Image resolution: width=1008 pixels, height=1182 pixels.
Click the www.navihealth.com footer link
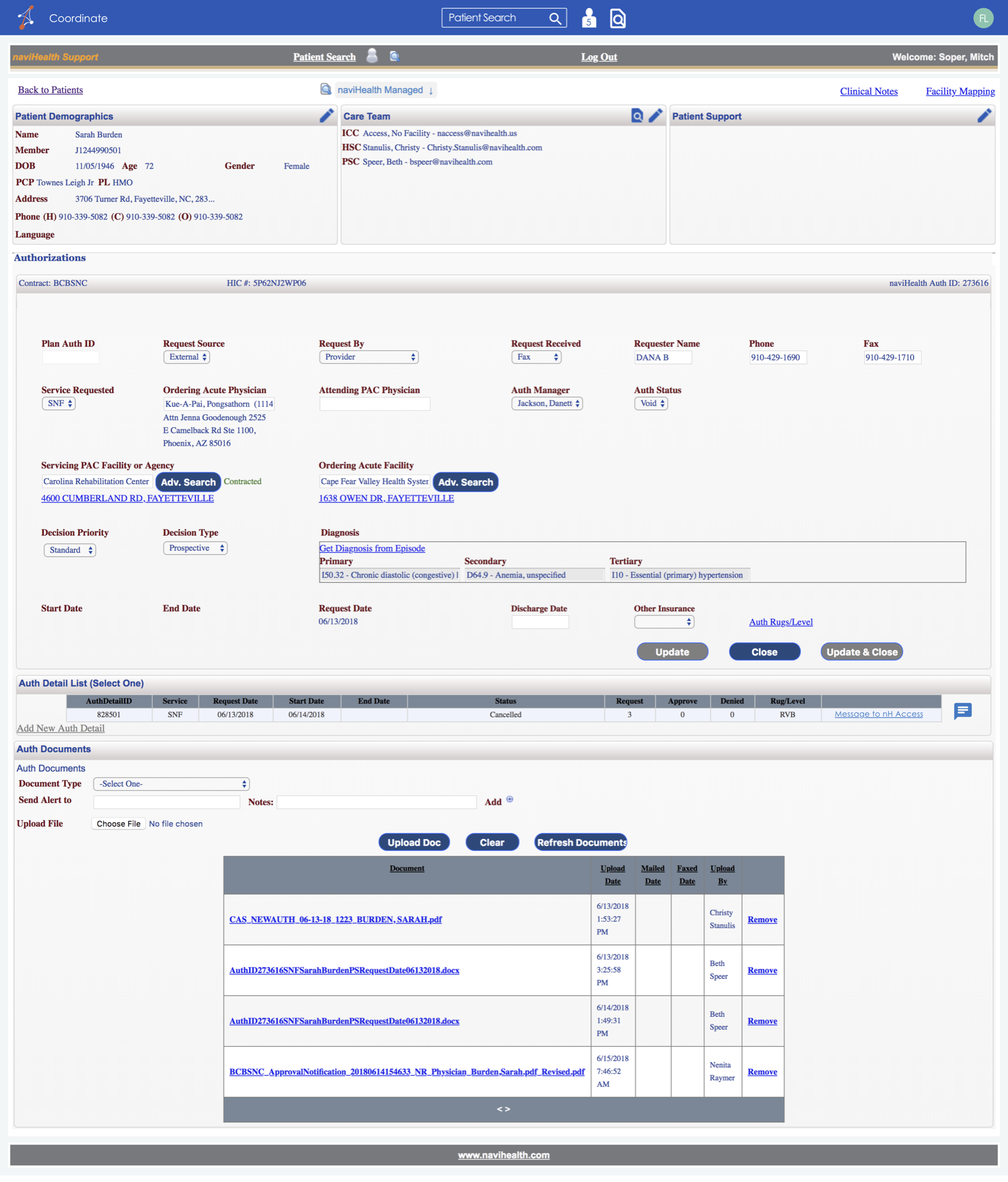504,1155
